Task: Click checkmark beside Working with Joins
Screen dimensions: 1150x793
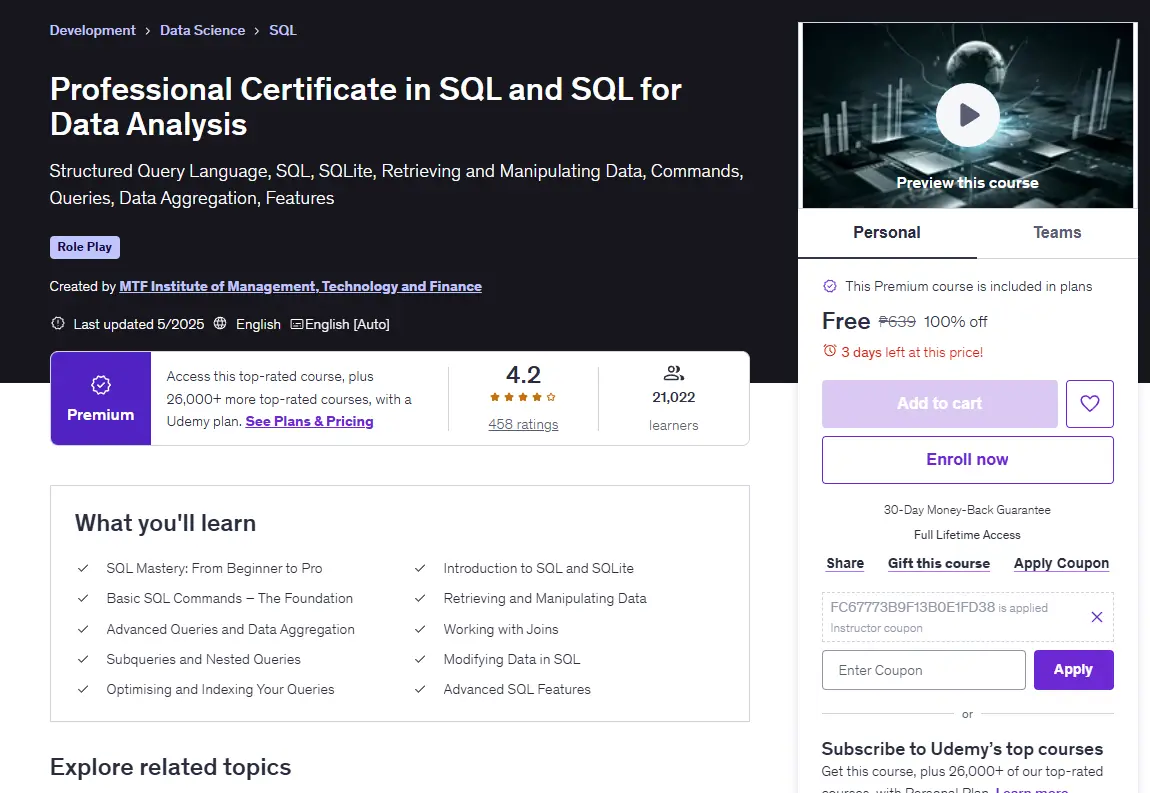Action: click(420, 629)
